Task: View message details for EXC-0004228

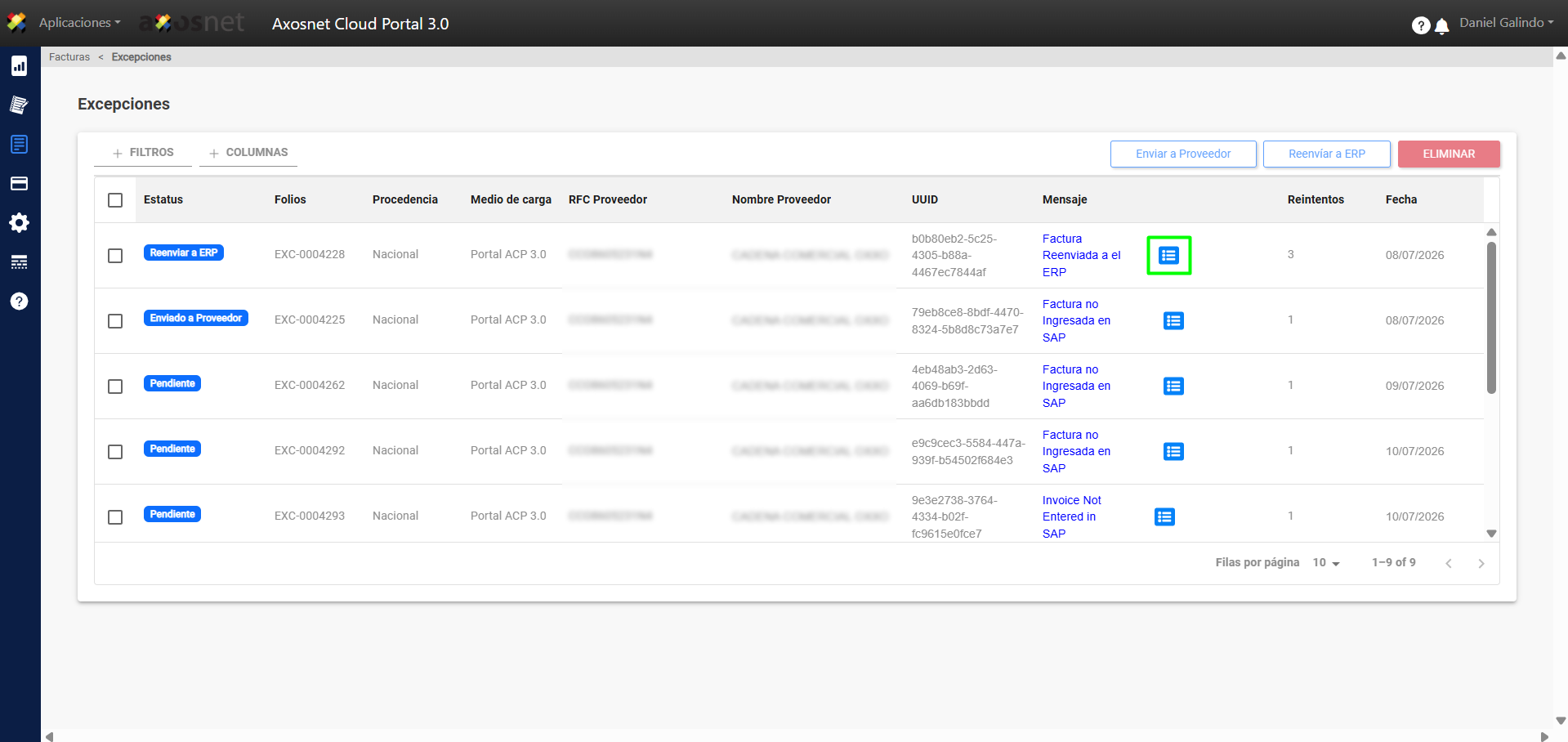Action: [1169, 256]
